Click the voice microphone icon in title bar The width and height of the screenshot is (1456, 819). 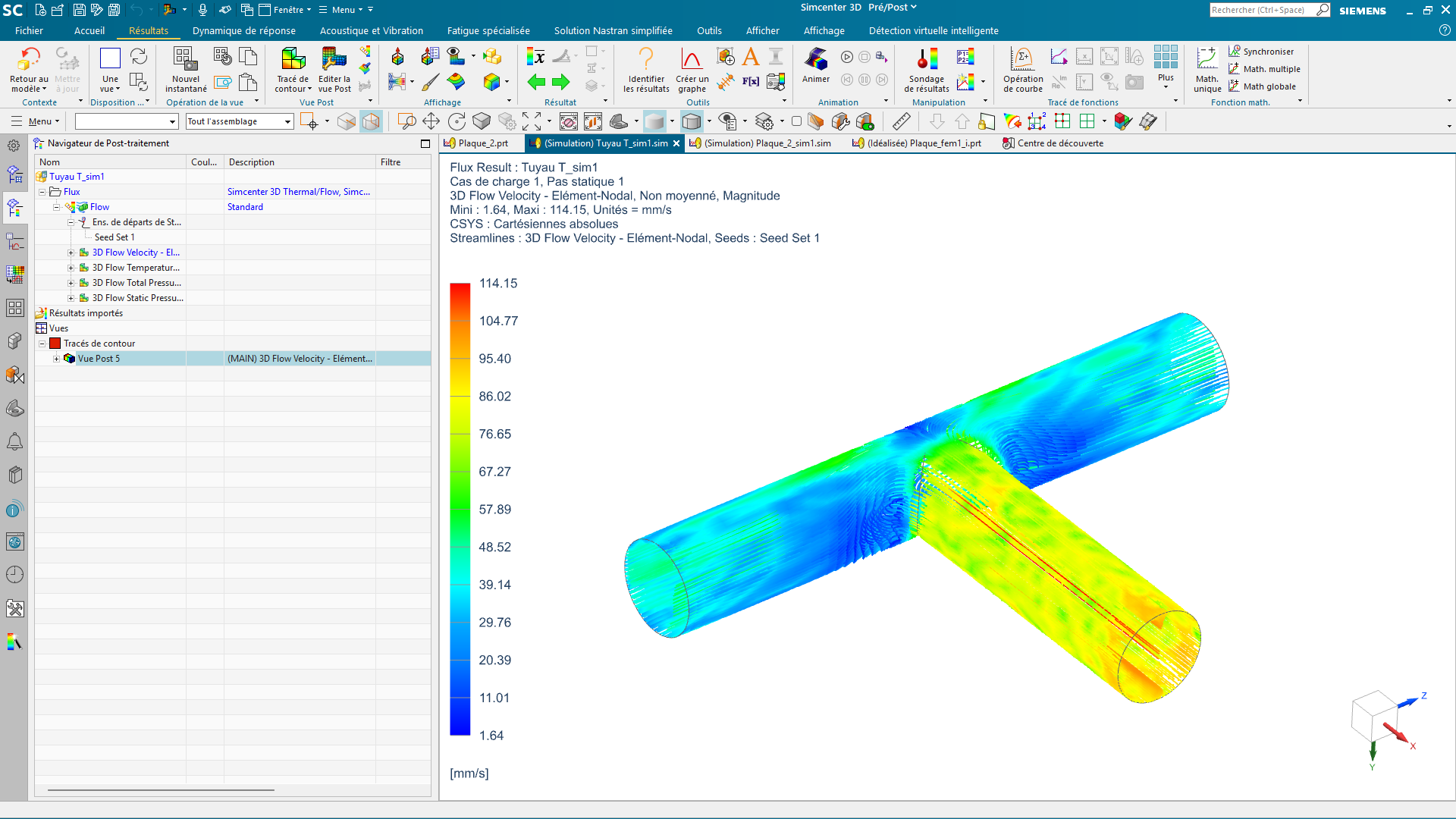[202, 10]
